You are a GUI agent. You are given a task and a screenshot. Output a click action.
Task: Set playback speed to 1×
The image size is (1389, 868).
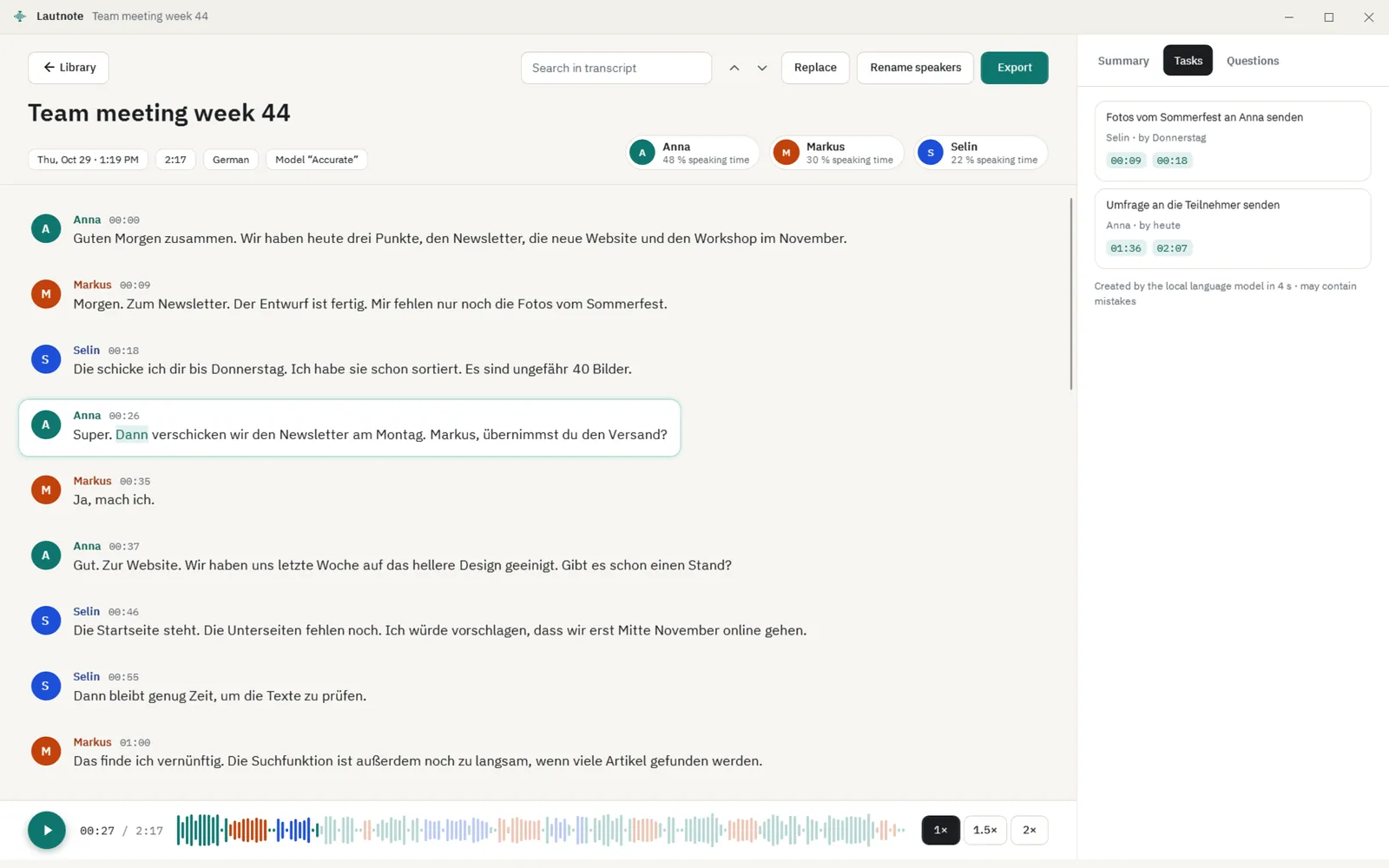point(940,830)
